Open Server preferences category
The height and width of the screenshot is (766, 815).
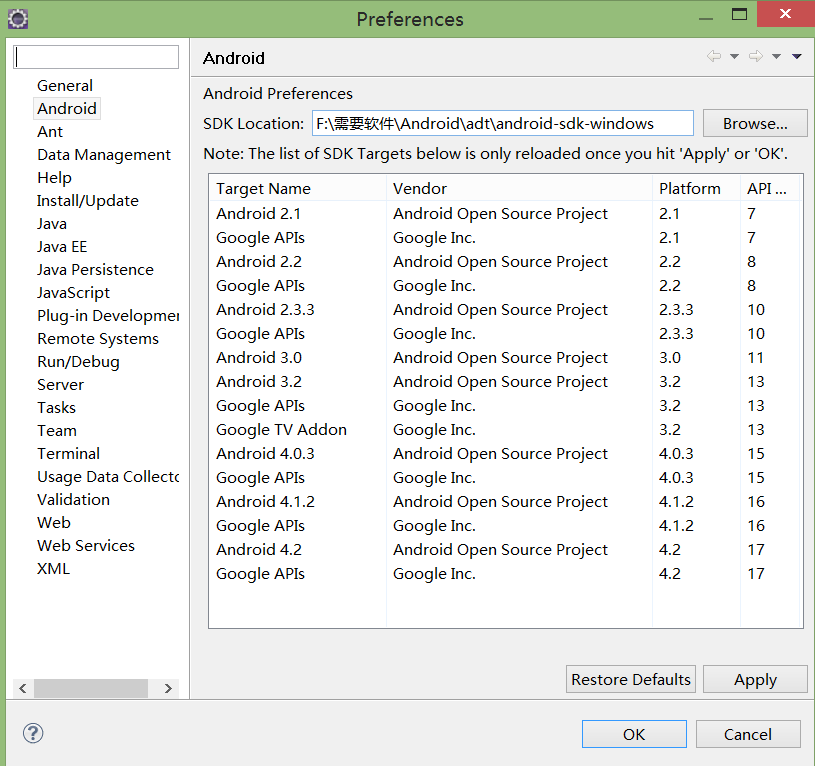tap(60, 385)
